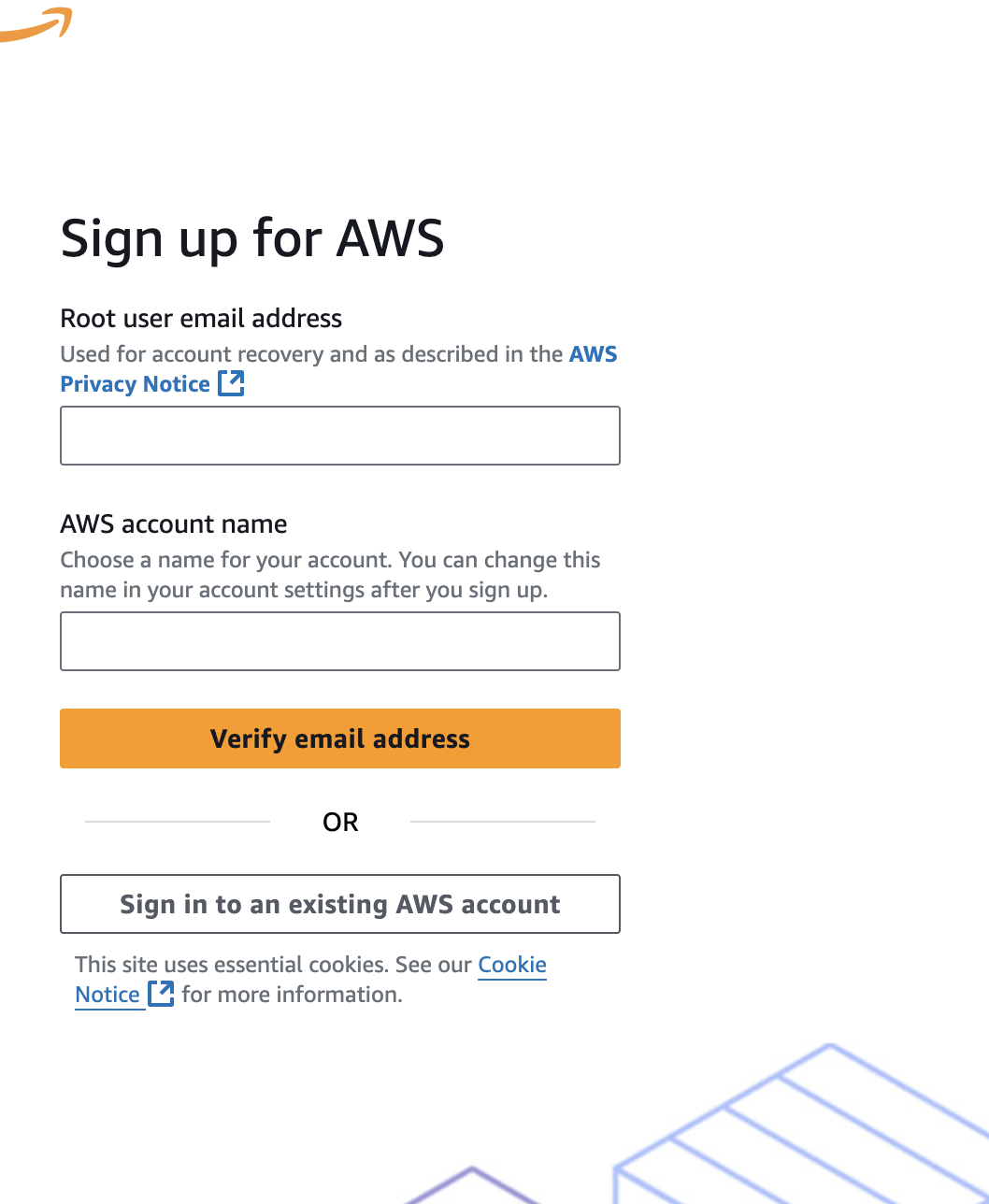
Task: Click the Root user email address label
Action: [x=201, y=318]
